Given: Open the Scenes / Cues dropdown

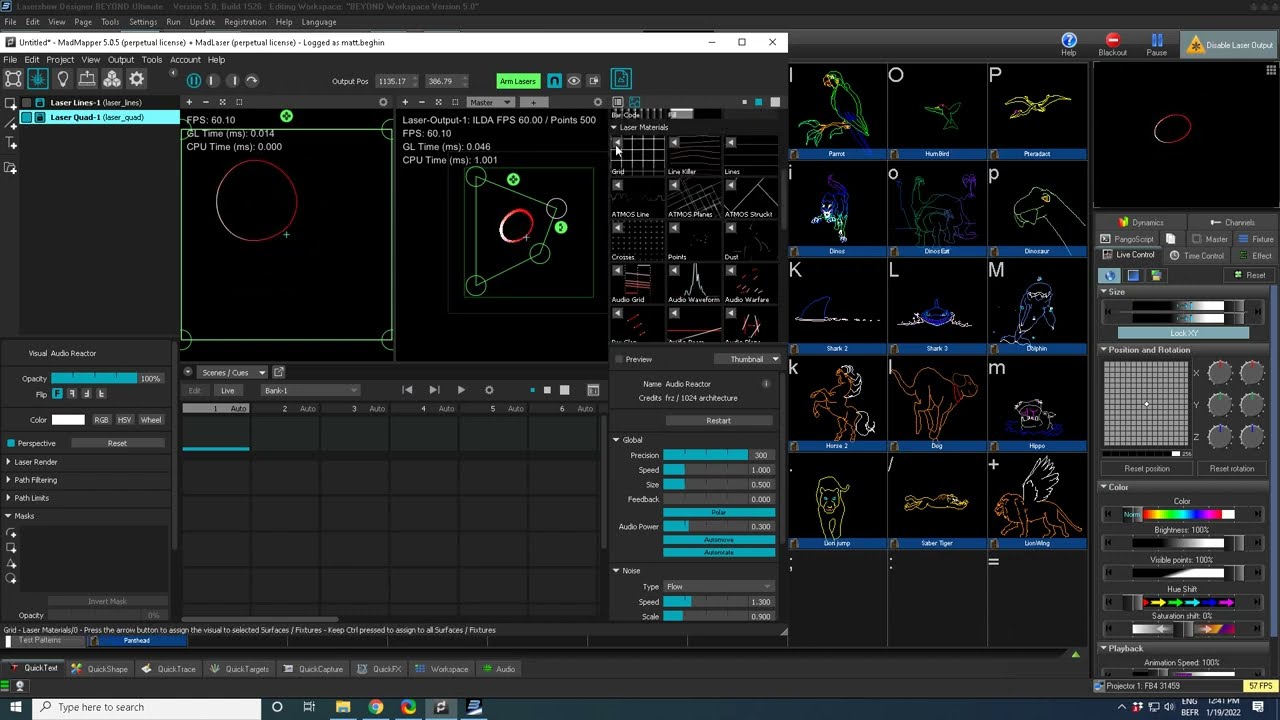Looking at the screenshot, I should point(233,373).
